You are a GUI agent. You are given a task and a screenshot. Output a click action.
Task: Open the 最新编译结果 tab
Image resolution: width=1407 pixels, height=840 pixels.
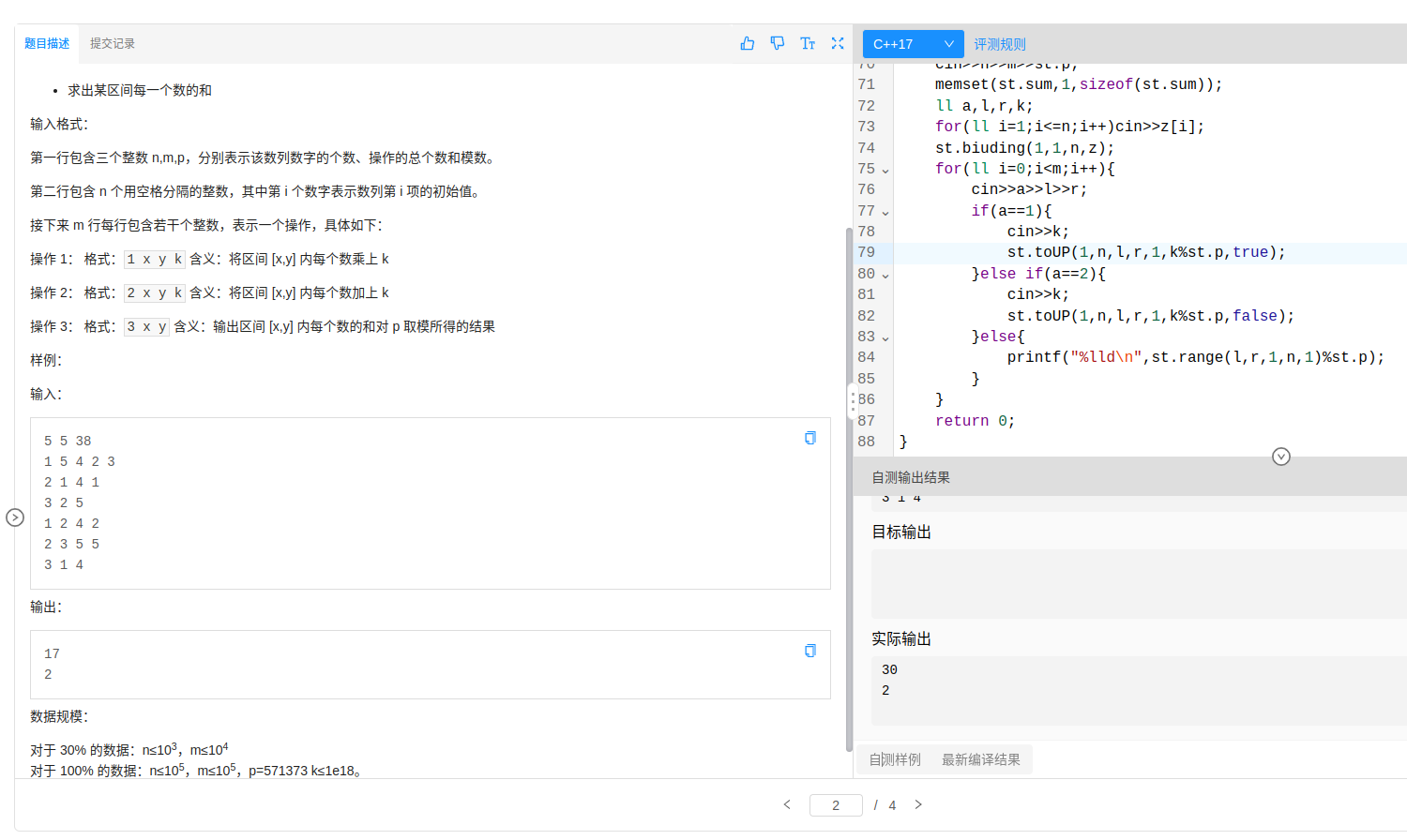click(981, 759)
